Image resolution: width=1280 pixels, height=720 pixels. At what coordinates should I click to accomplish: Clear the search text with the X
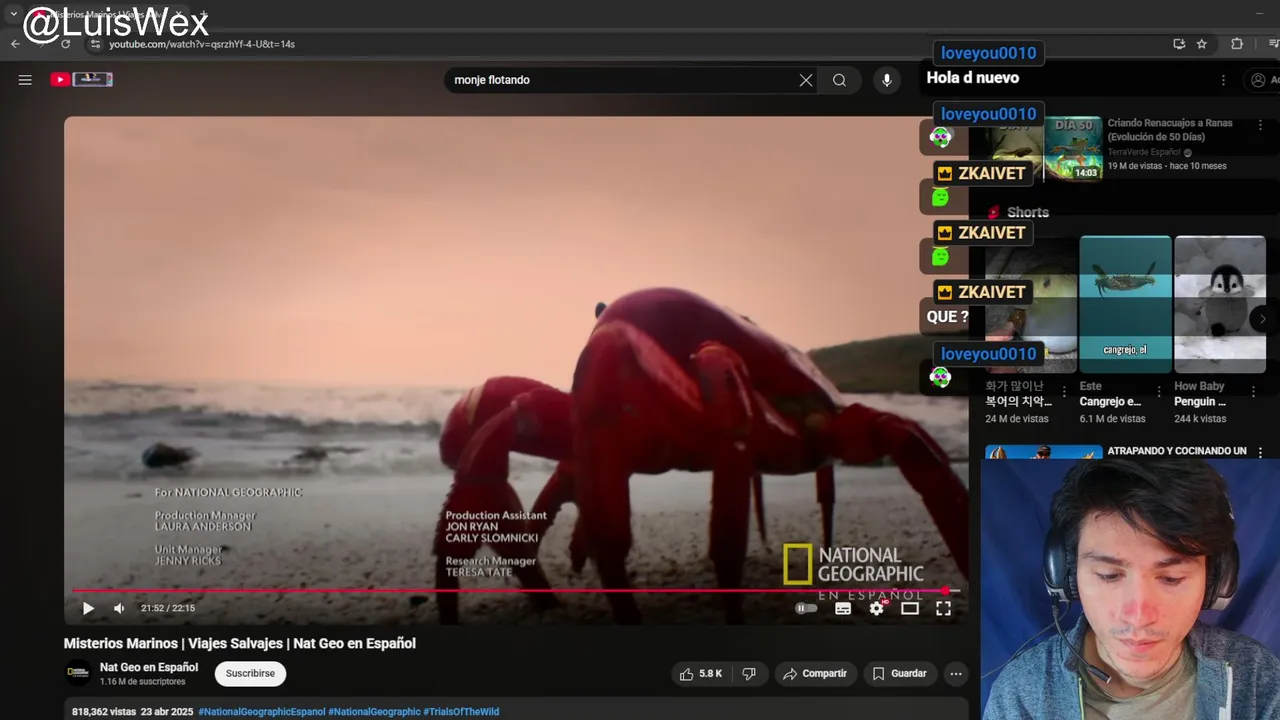[x=806, y=80]
